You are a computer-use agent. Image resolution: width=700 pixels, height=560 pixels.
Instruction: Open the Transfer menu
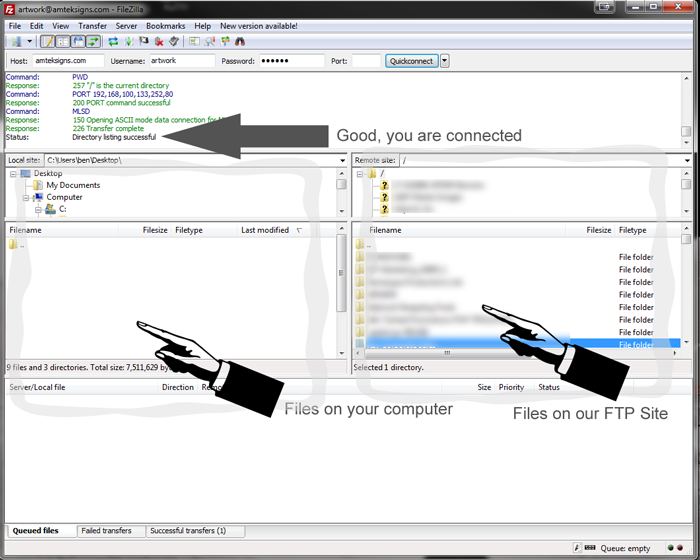(x=92, y=26)
